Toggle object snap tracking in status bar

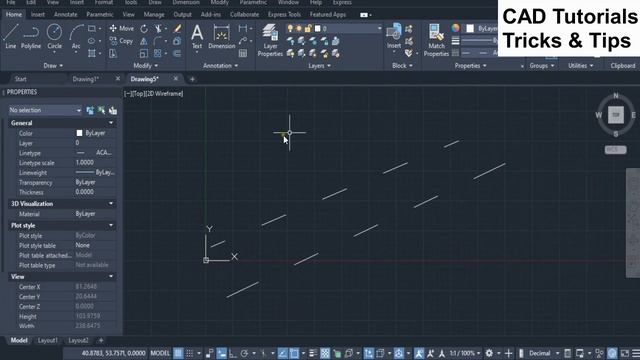[282, 353]
